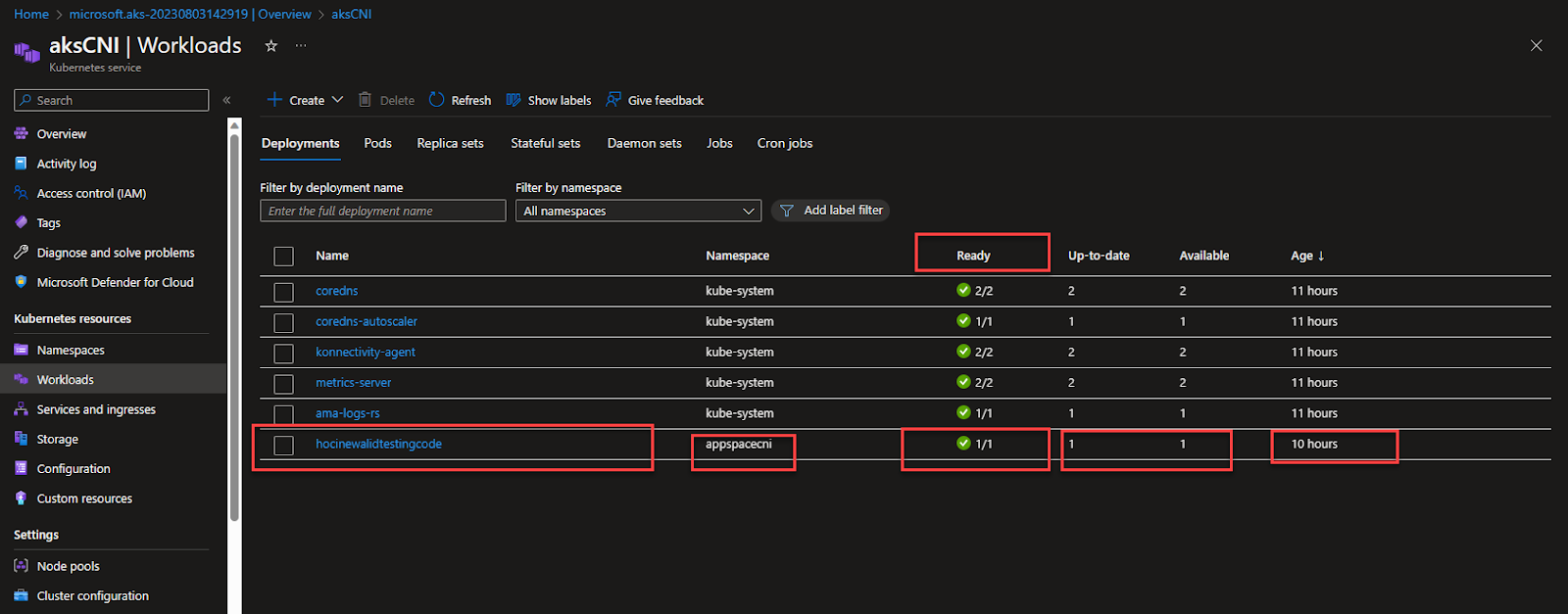1568x614 pixels.
Task: Close the aksCNI Workloads blade
Action: pyautogui.click(x=1536, y=45)
